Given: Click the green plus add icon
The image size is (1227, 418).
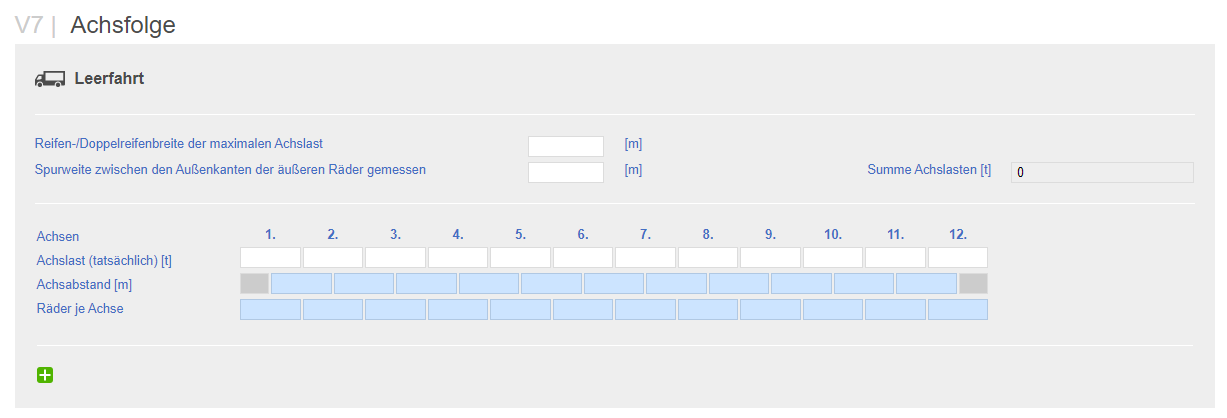Looking at the screenshot, I should 45,375.
